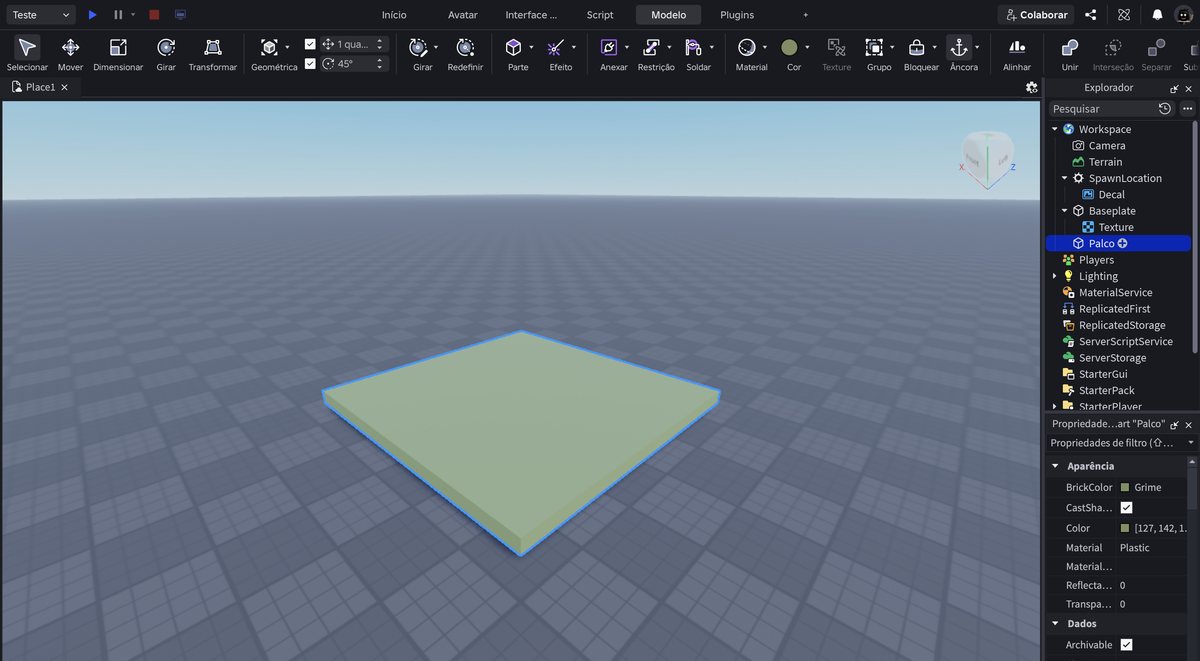This screenshot has height=661, width=1200.
Task: Toggle the move snap checkbox
Action: (x=310, y=44)
